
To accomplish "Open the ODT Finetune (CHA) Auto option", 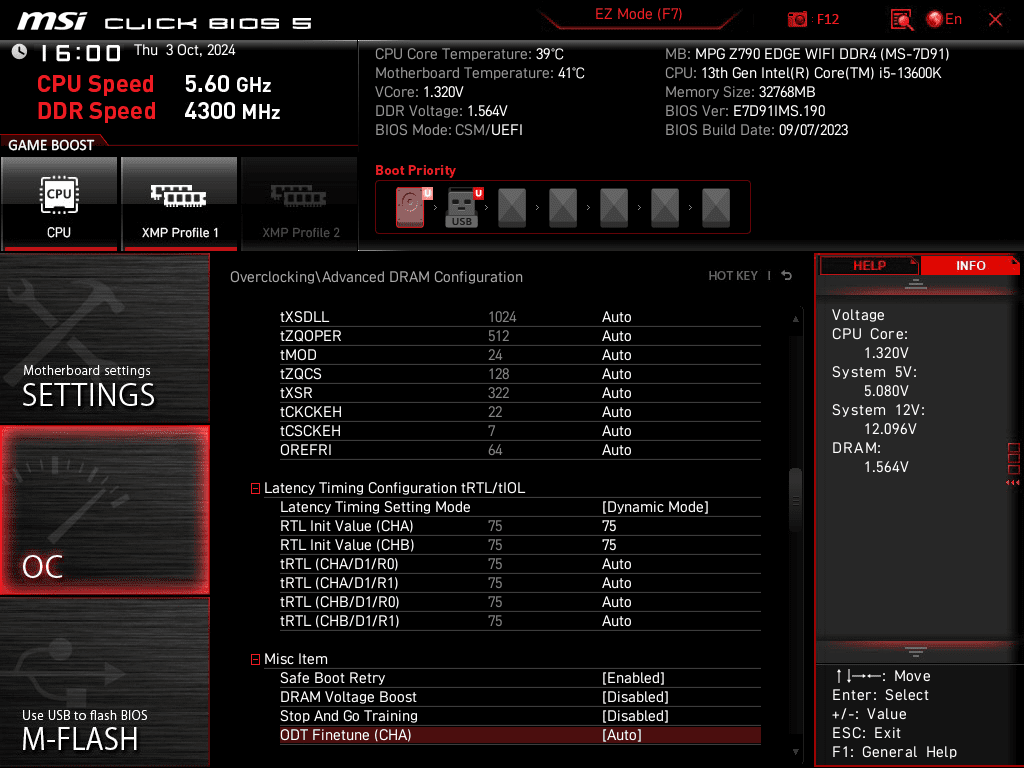I will click(x=520, y=735).
